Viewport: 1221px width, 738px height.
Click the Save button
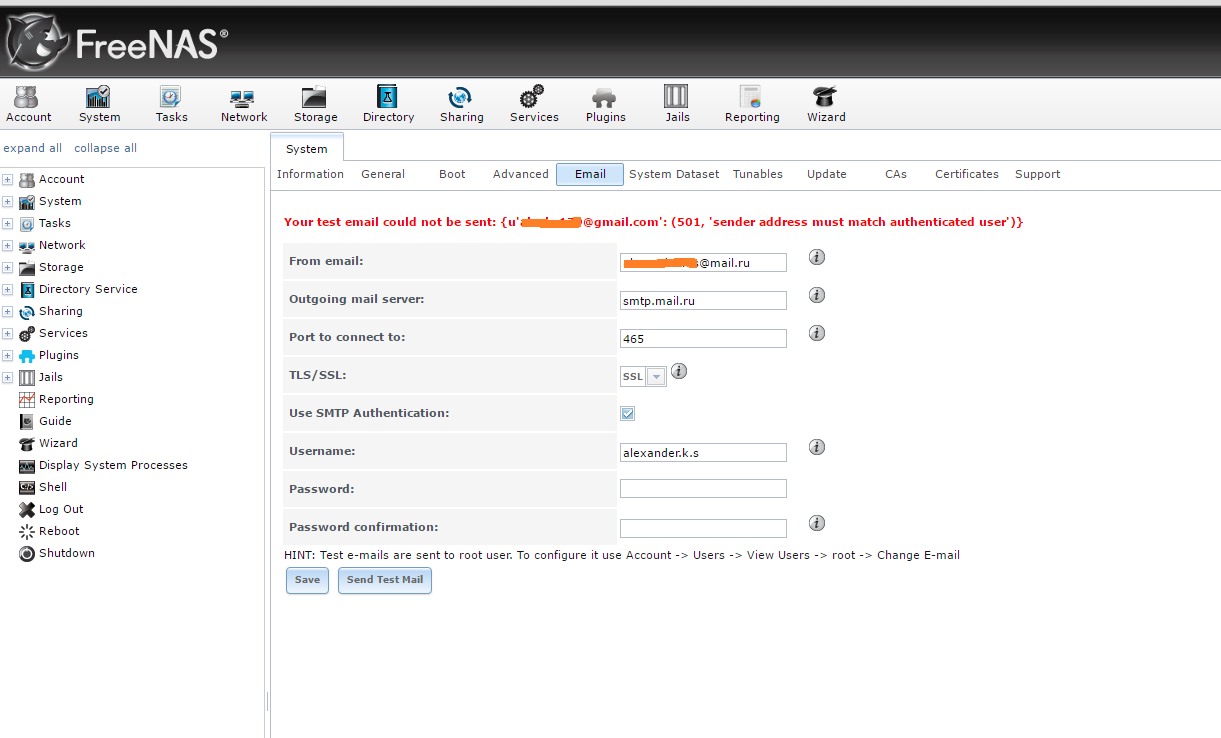[307, 580]
